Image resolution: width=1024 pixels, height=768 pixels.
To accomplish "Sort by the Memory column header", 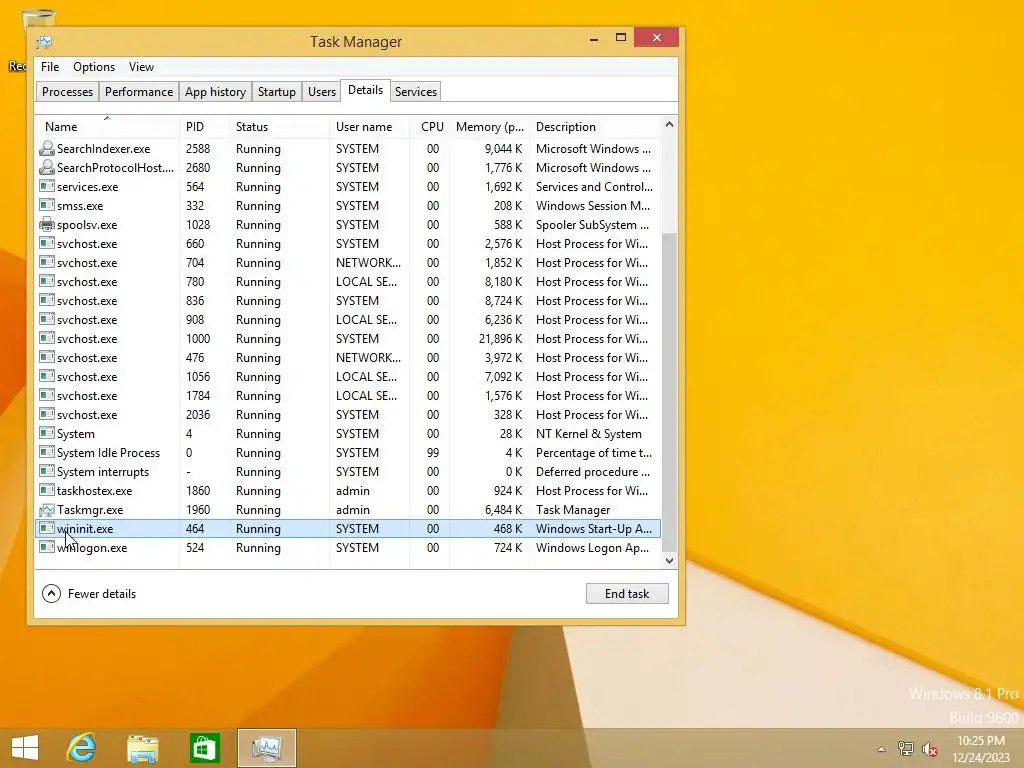I will point(489,127).
